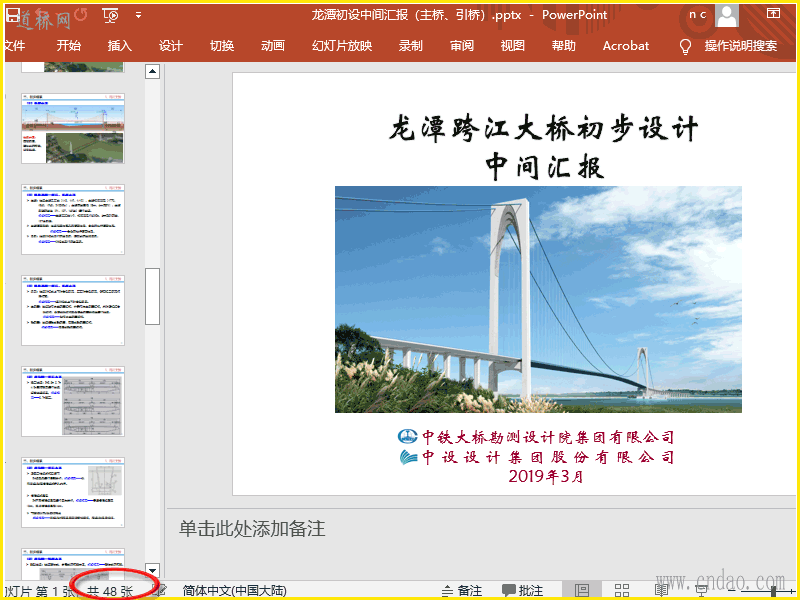This screenshot has width=800, height=600.
Task: Click the zoom slider handle
Action: pos(773,591)
